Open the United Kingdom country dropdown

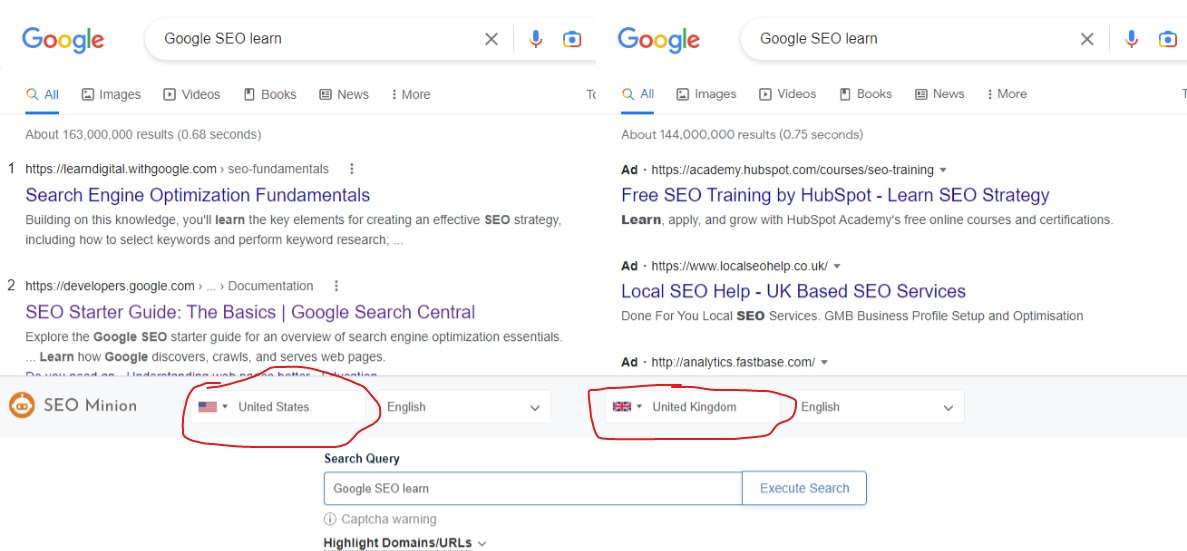coord(693,407)
